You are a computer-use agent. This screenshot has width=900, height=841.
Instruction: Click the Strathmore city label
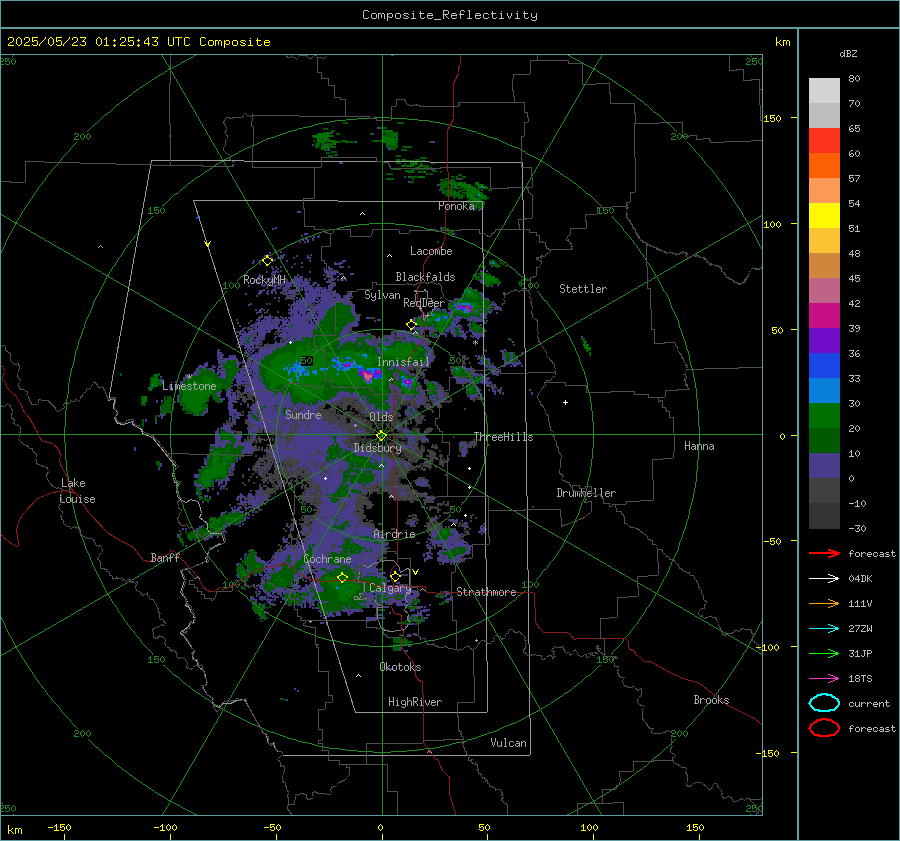click(486, 592)
